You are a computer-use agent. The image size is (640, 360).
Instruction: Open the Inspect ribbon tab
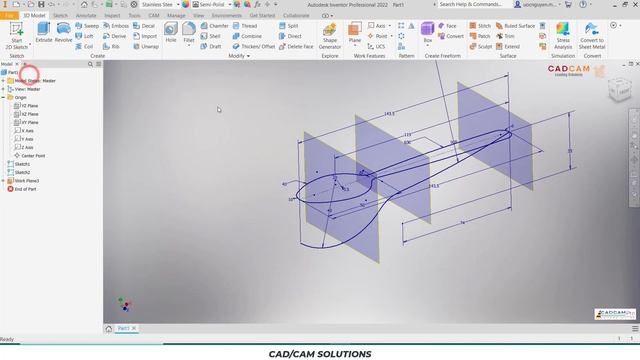point(112,16)
